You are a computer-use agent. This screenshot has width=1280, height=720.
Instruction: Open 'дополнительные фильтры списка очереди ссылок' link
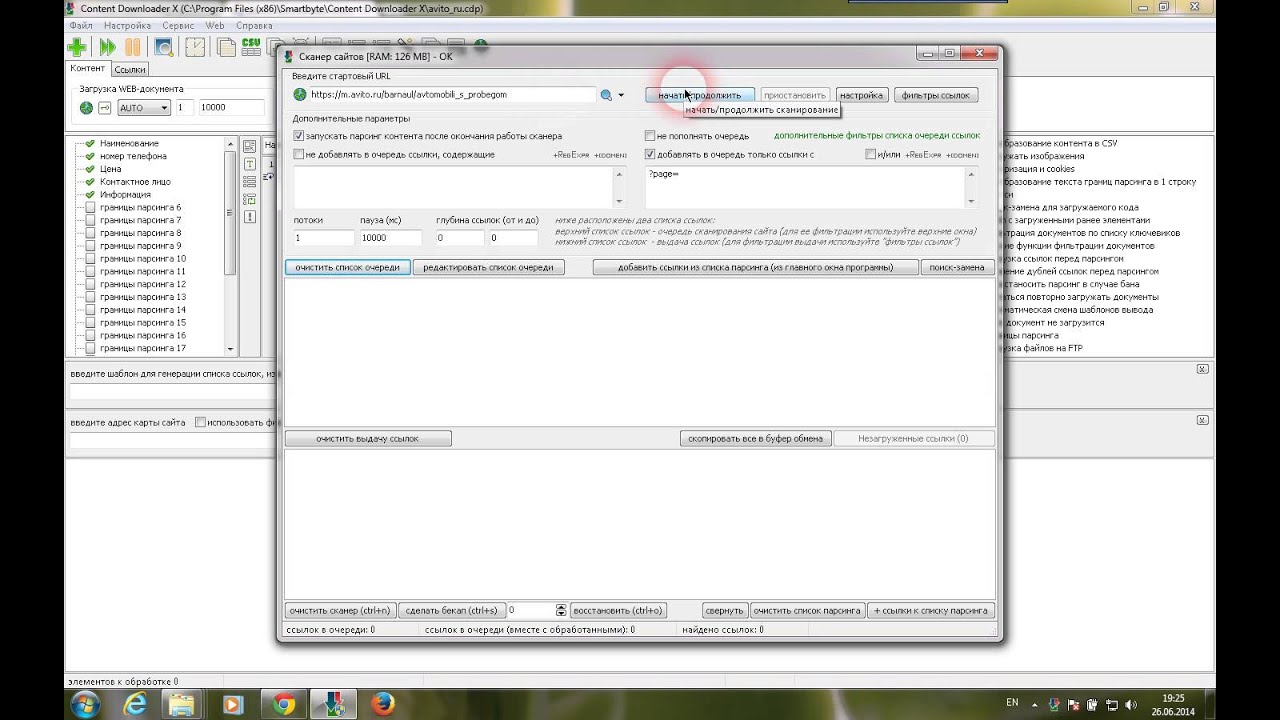(877, 135)
